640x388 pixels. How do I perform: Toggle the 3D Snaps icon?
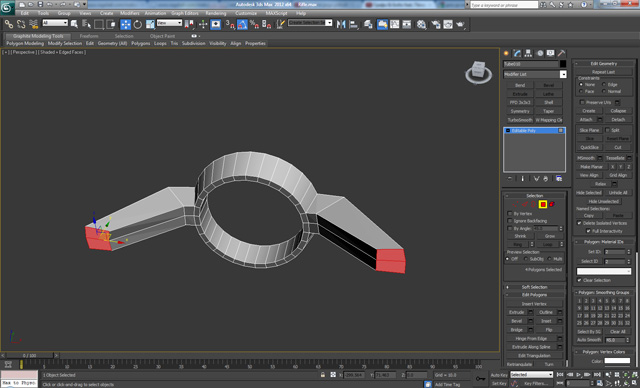tap(230, 24)
